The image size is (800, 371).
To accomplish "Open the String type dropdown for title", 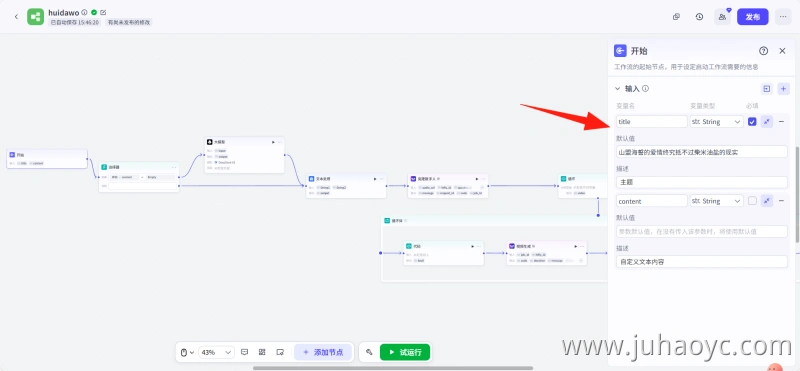I will coord(716,121).
